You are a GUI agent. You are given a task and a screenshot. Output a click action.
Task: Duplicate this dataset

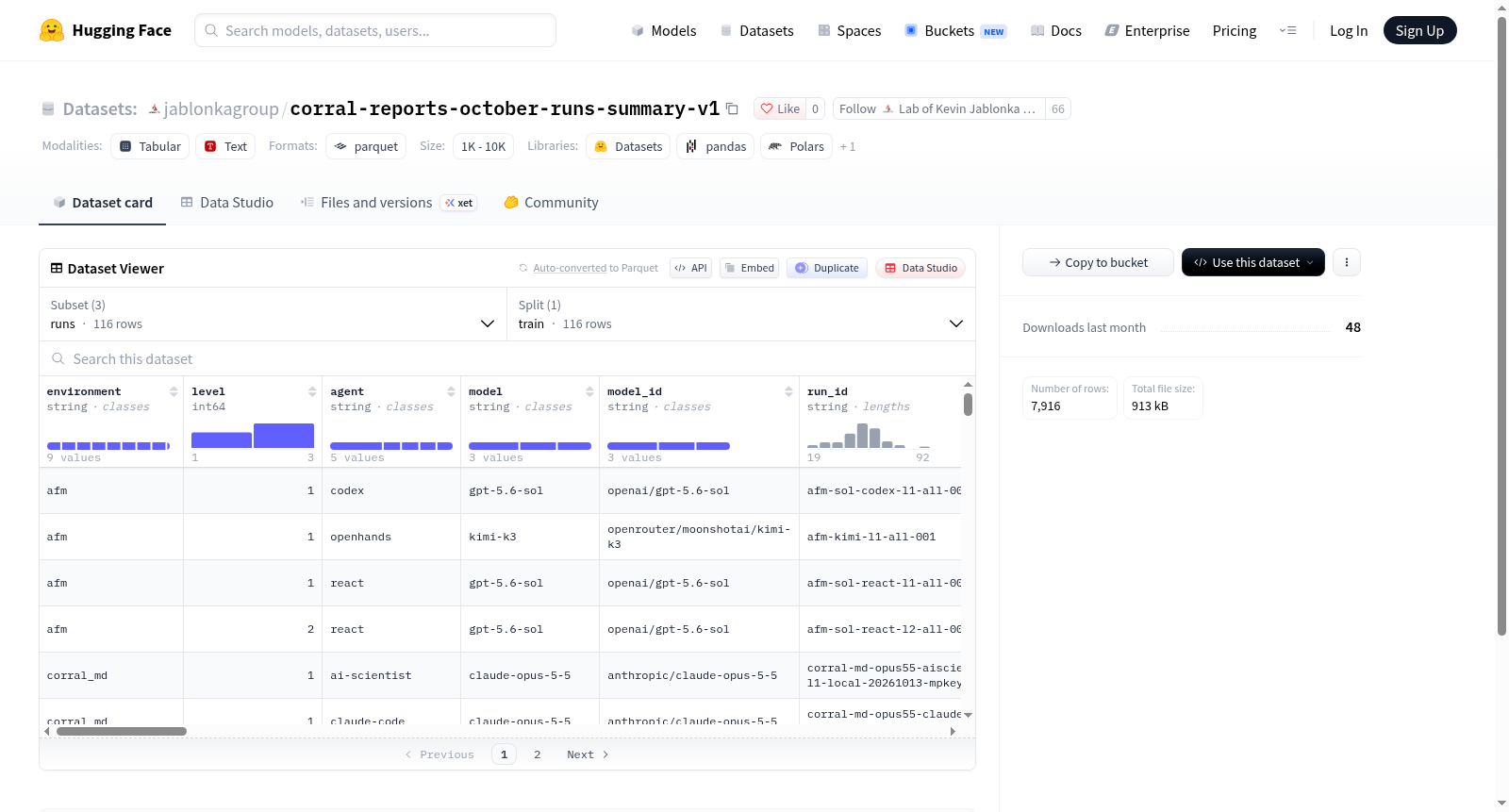[x=827, y=268]
